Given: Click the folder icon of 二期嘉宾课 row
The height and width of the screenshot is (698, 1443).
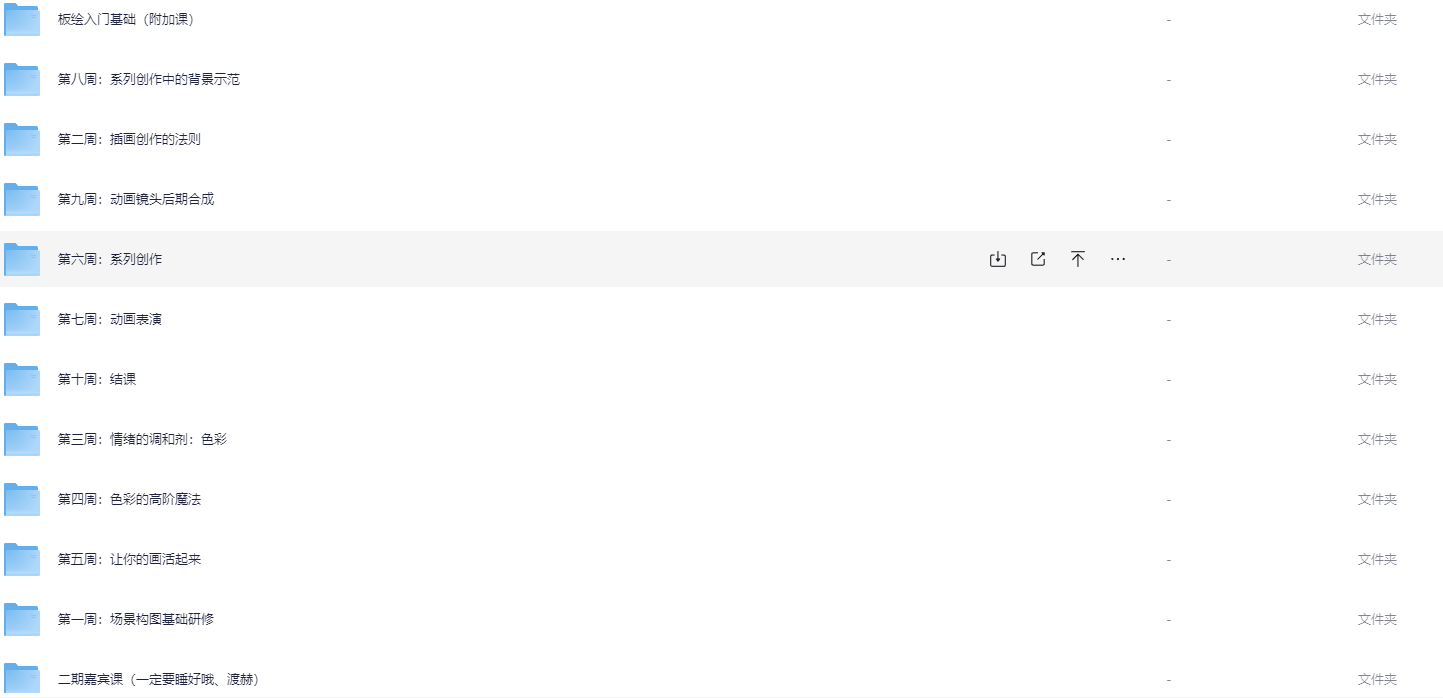Looking at the screenshot, I should (22, 679).
